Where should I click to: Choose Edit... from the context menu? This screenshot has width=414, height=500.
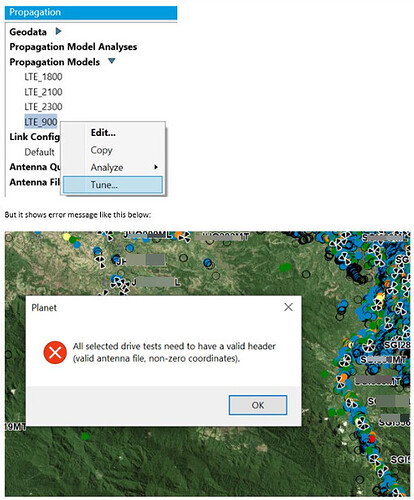coord(103,133)
